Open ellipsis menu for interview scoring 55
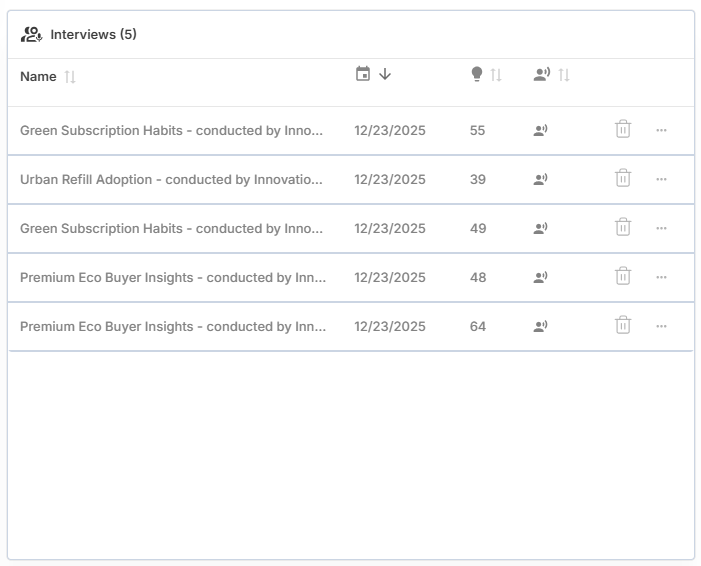Screen dimensions: 701x566 (661, 130)
